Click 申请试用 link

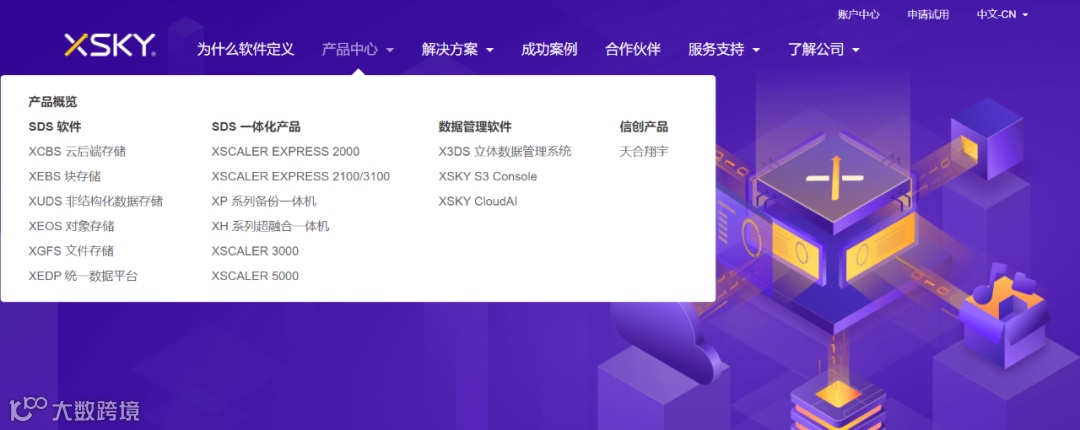pyautogui.click(x=928, y=14)
